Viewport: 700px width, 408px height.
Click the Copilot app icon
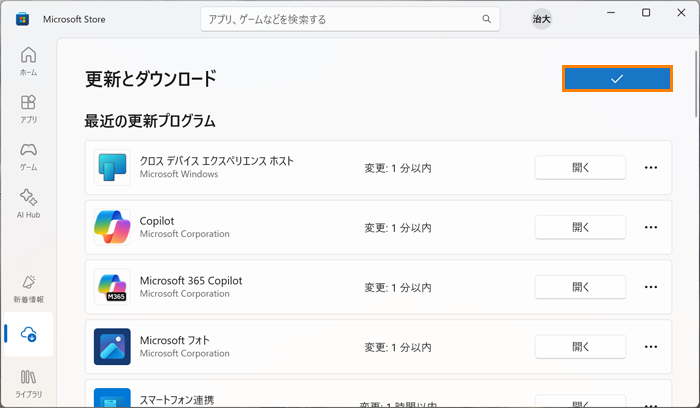point(112,227)
